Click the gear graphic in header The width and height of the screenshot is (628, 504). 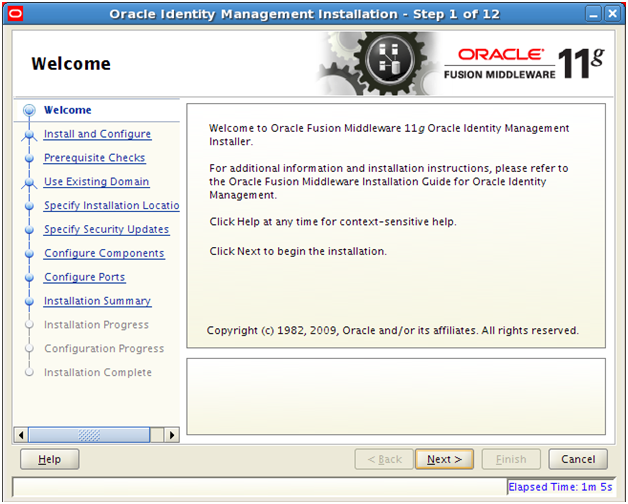click(x=378, y=63)
